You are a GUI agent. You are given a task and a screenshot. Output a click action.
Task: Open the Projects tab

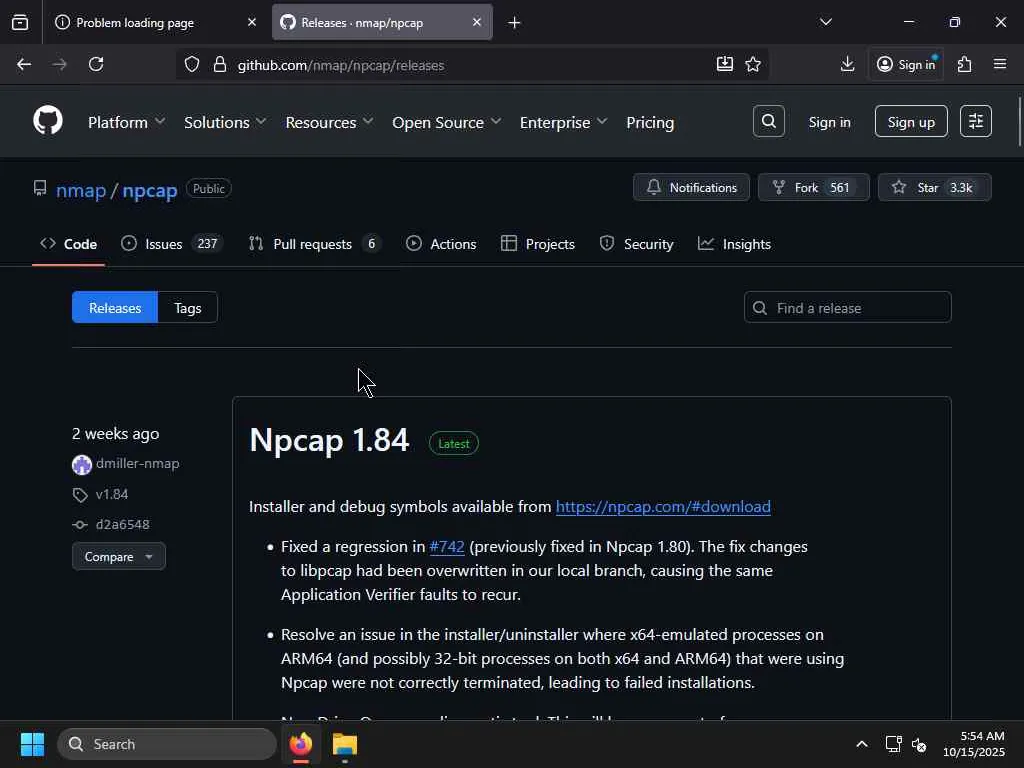coord(537,244)
